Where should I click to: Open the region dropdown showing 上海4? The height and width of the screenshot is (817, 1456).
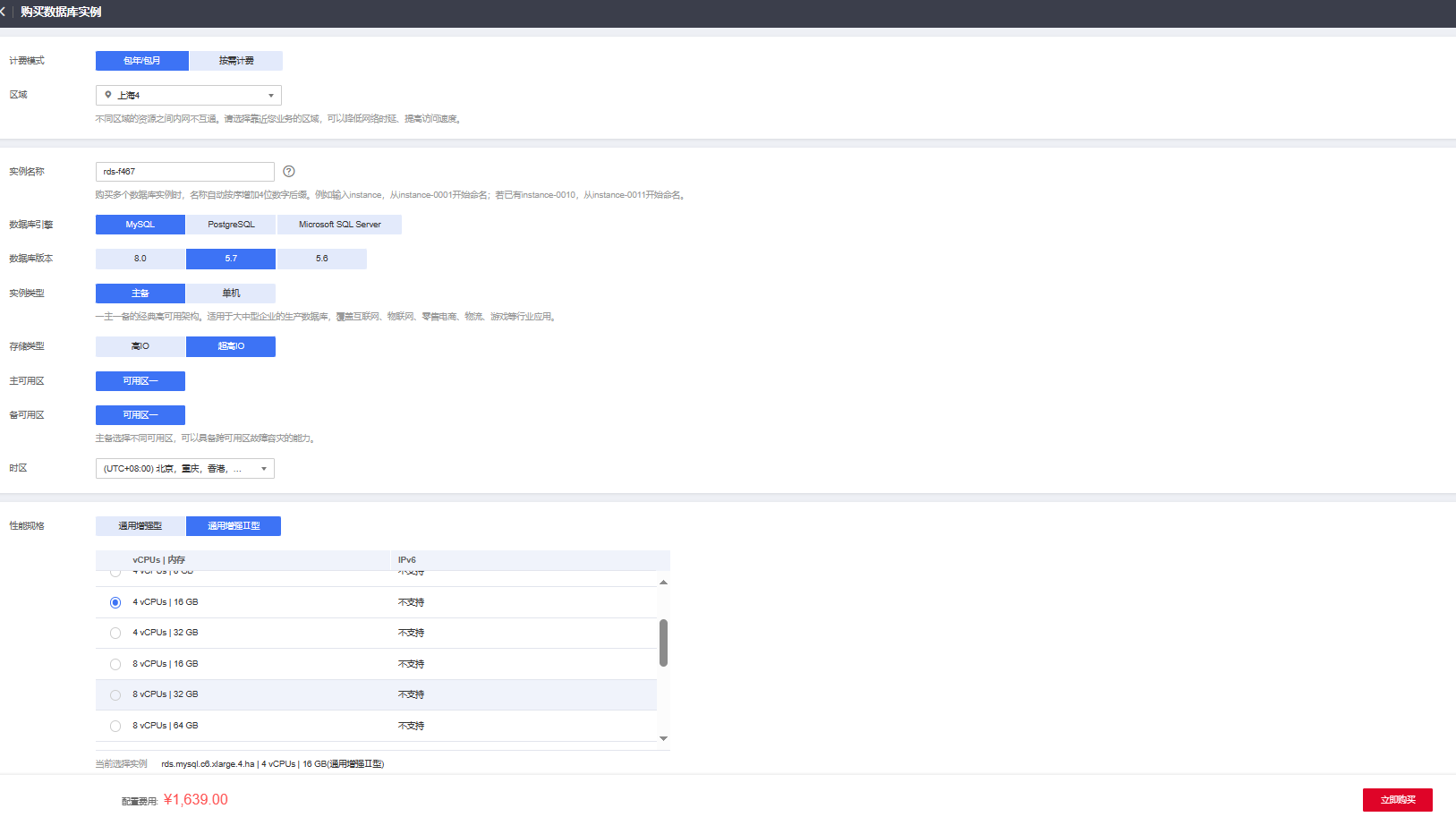189,96
